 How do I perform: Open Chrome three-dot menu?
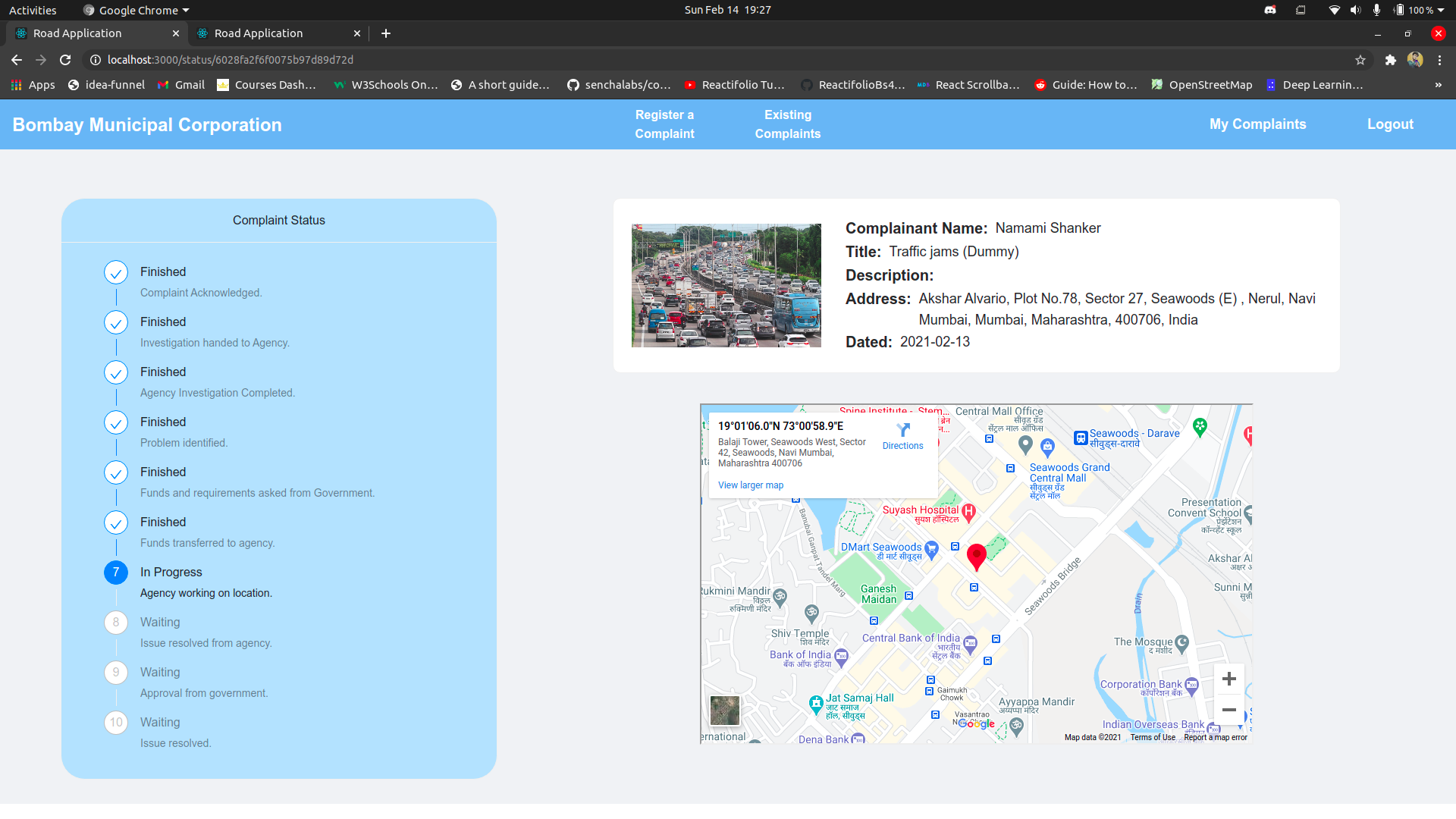click(1439, 60)
